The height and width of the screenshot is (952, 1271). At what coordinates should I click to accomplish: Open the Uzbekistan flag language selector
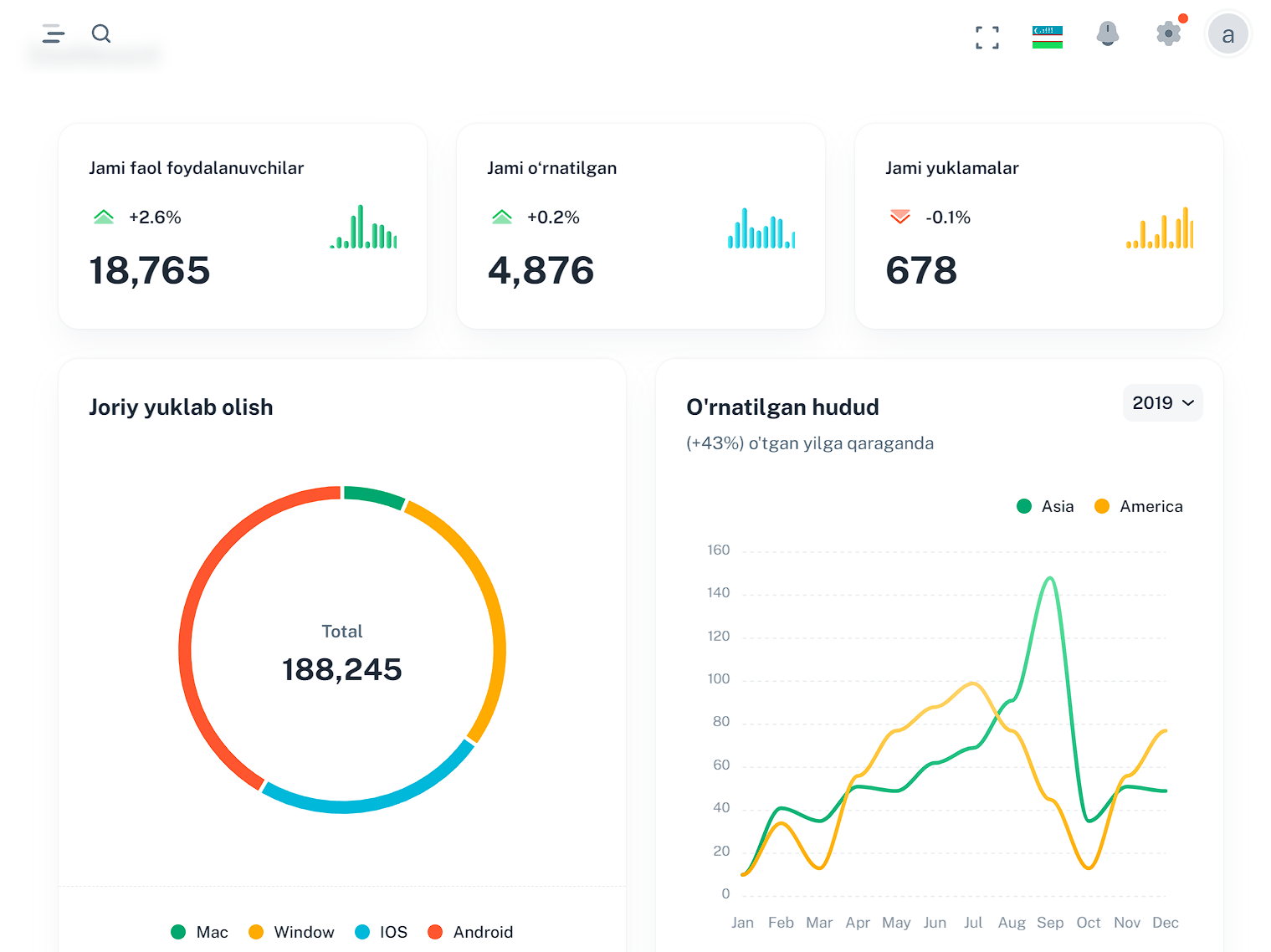click(x=1048, y=37)
